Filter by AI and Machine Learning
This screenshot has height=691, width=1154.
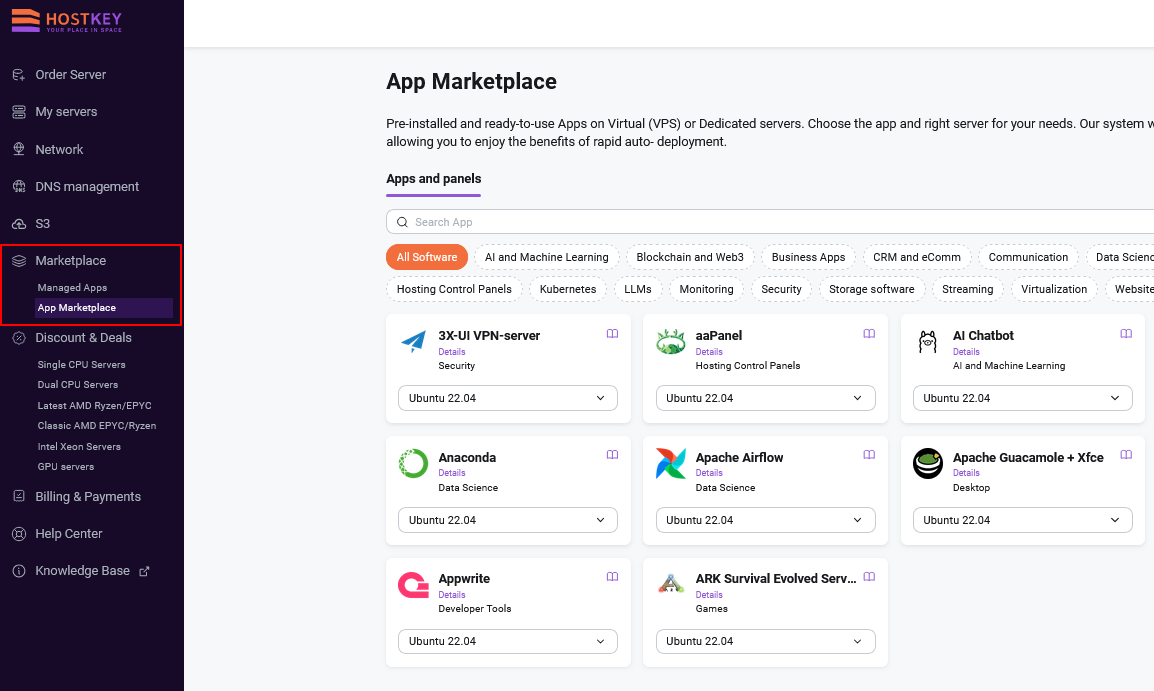(x=547, y=257)
